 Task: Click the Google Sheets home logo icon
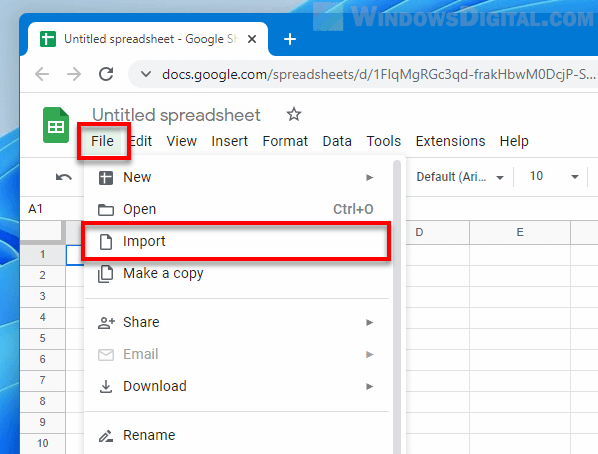click(56, 125)
